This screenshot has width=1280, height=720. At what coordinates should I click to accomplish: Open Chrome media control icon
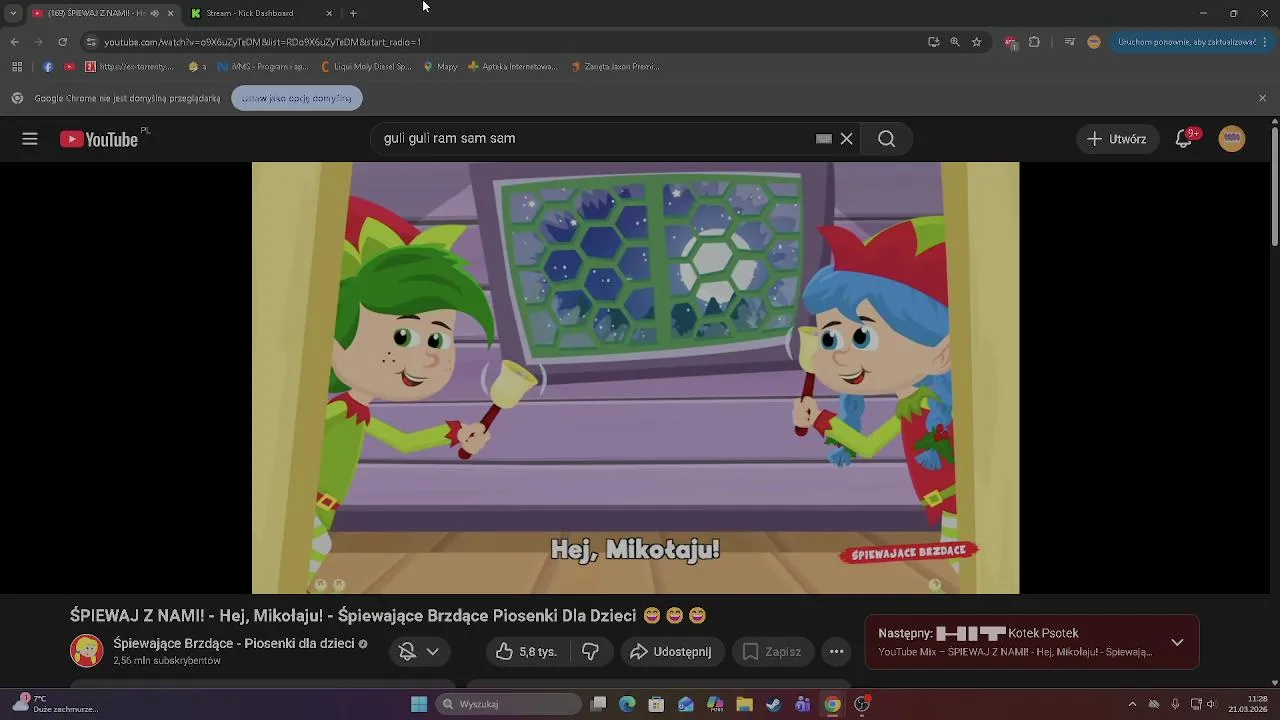tap(1070, 42)
